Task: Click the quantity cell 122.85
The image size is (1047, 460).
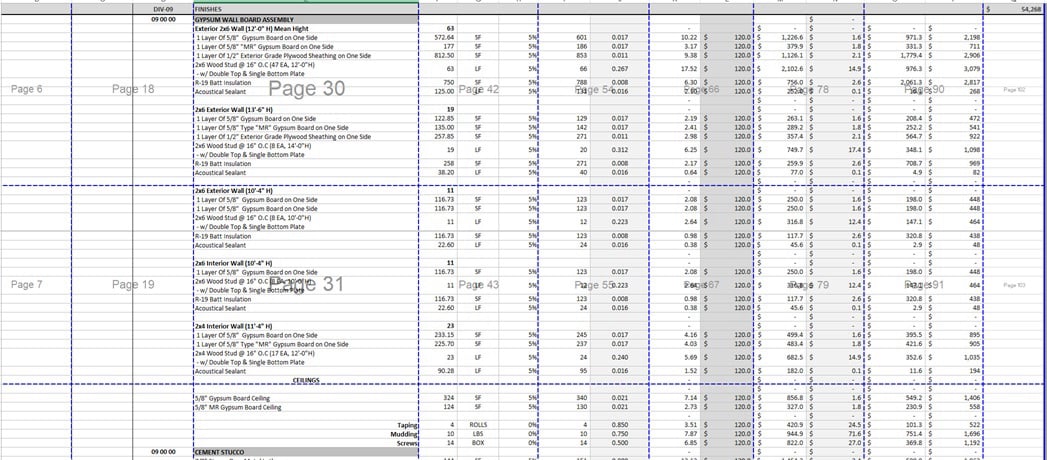Action: [x=439, y=118]
